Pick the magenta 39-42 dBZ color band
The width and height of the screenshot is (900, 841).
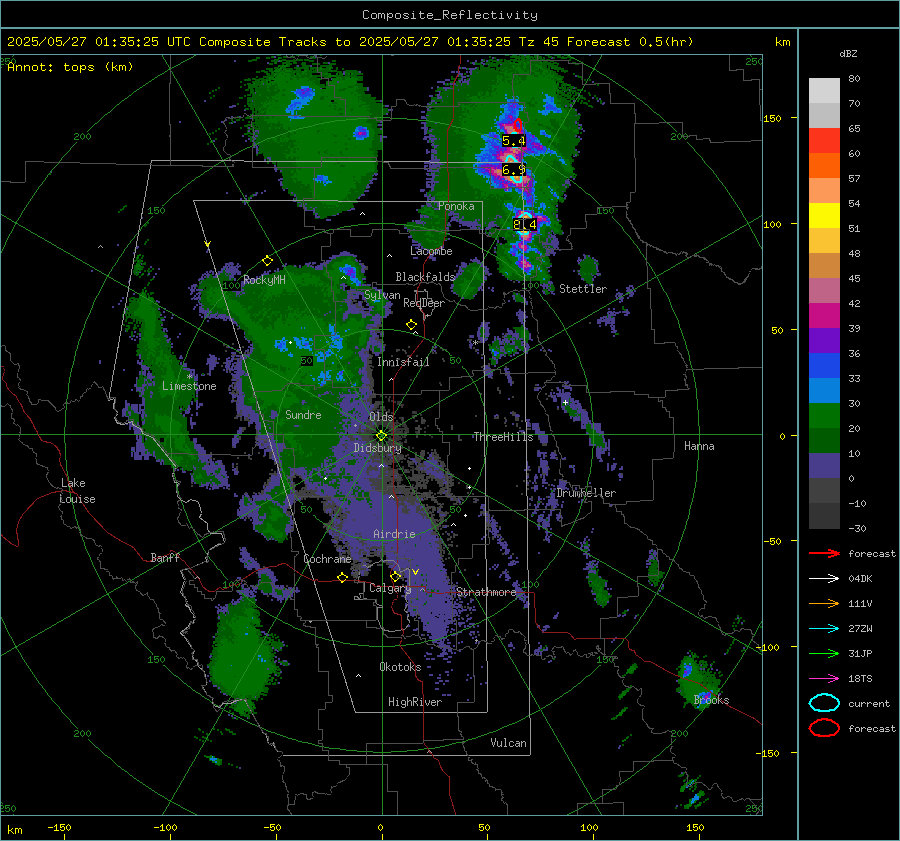(824, 316)
